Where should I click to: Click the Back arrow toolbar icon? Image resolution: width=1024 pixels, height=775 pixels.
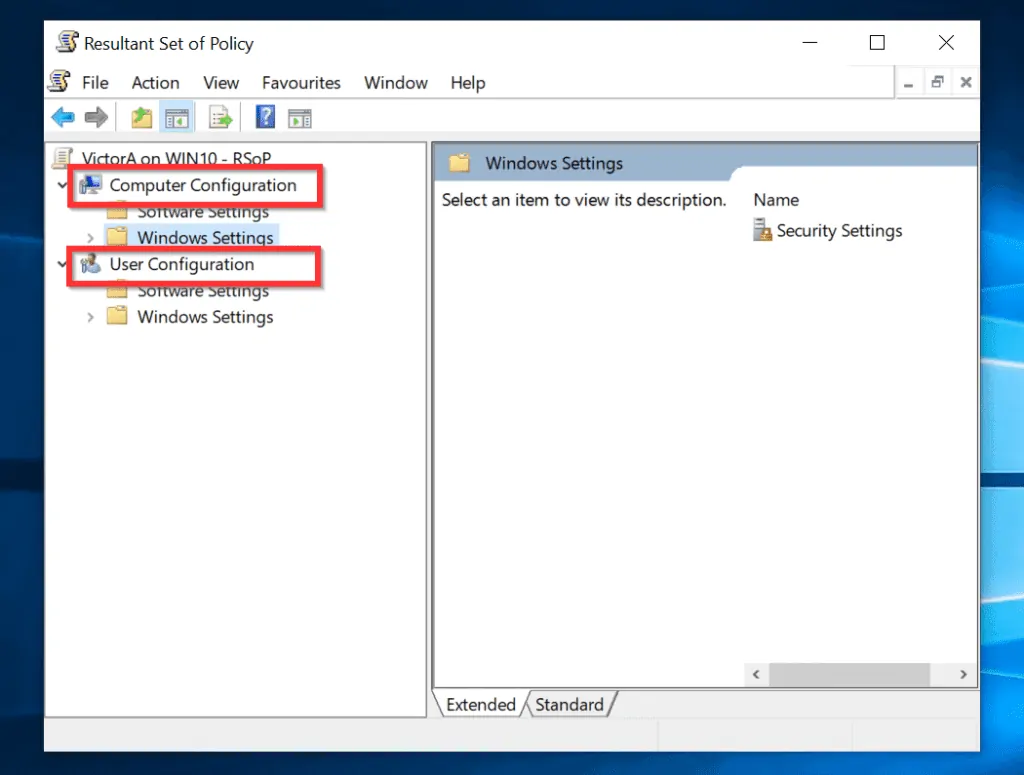pos(63,118)
